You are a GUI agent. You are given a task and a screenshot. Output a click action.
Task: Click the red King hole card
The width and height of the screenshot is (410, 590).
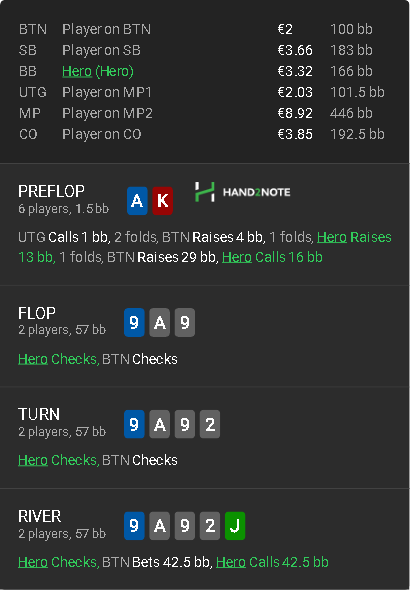point(162,201)
